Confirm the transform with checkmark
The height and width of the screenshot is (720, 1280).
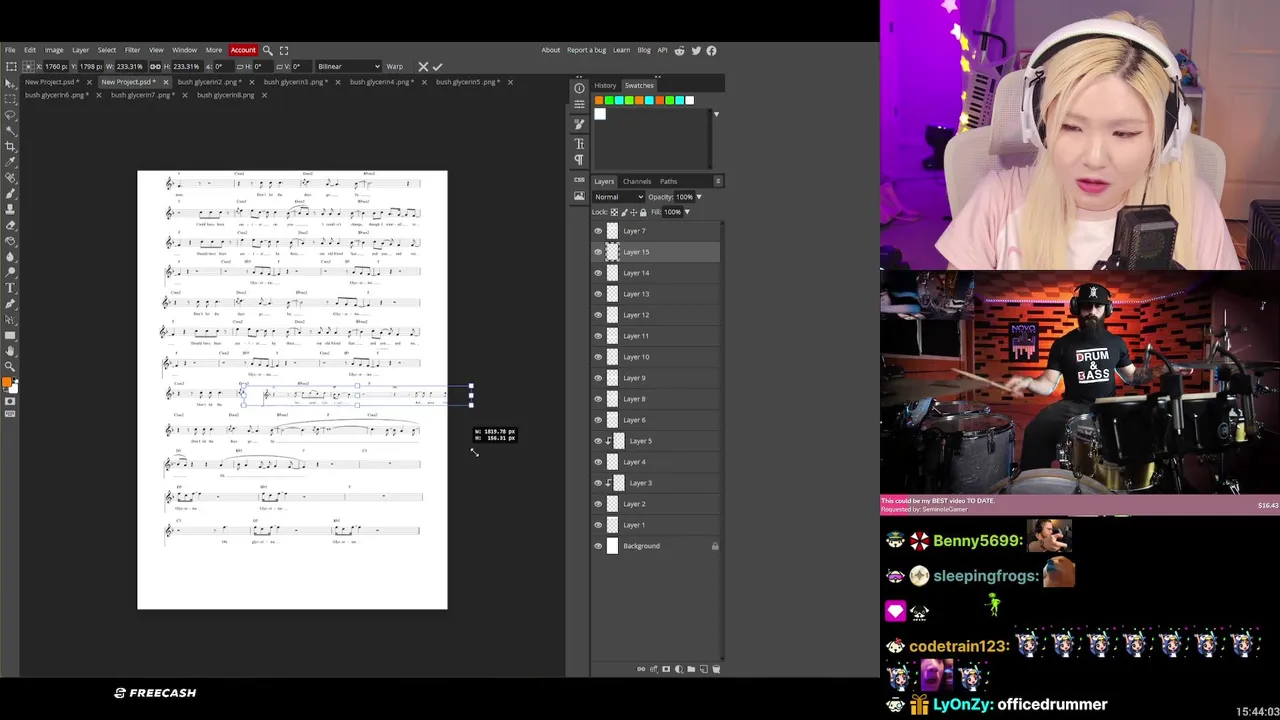(x=437, y=67)
